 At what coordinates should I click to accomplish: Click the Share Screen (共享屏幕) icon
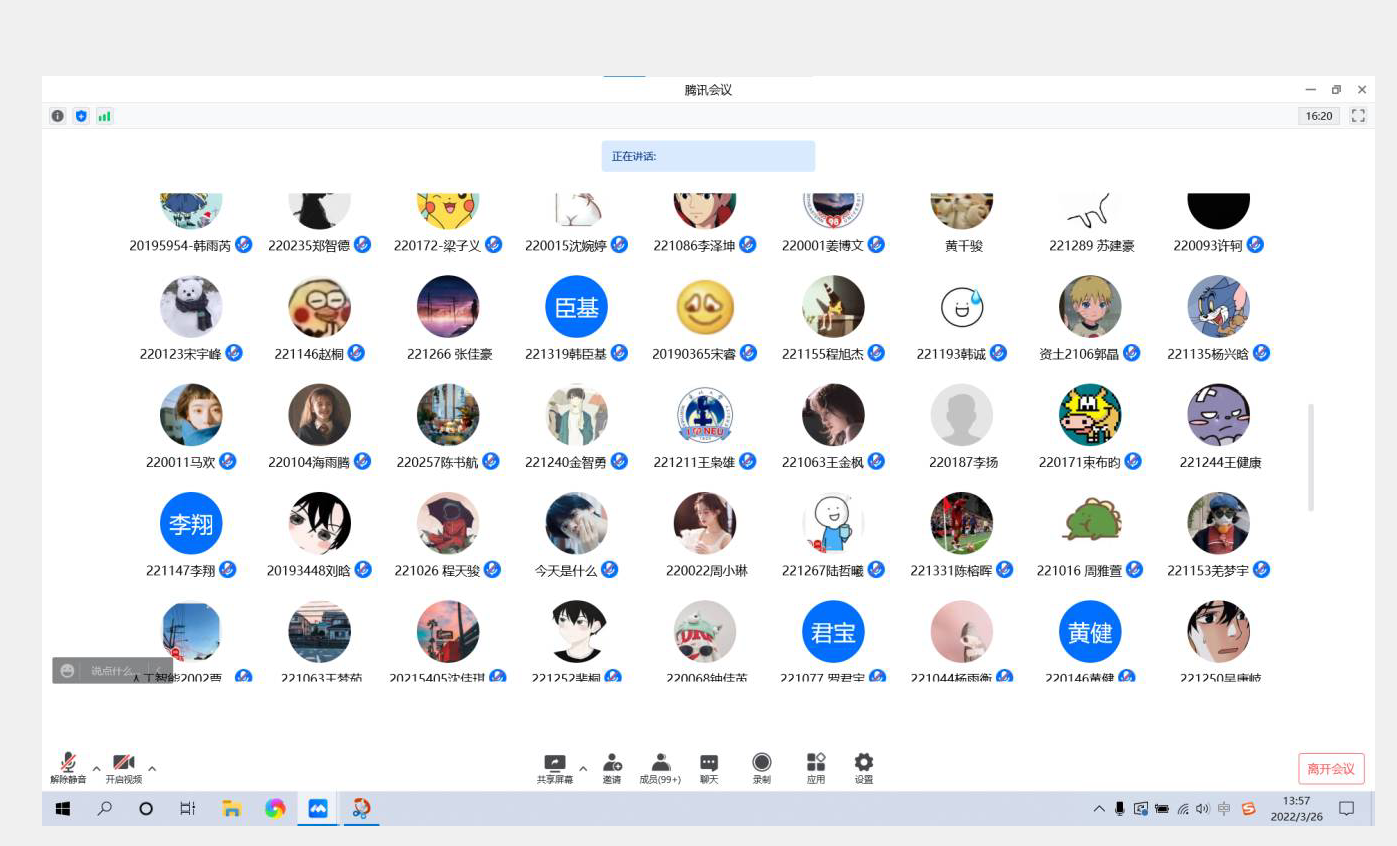click(x=554, y=764)
